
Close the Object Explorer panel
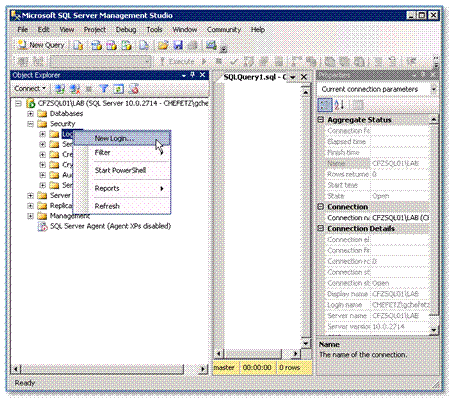[x=202, y=75]
